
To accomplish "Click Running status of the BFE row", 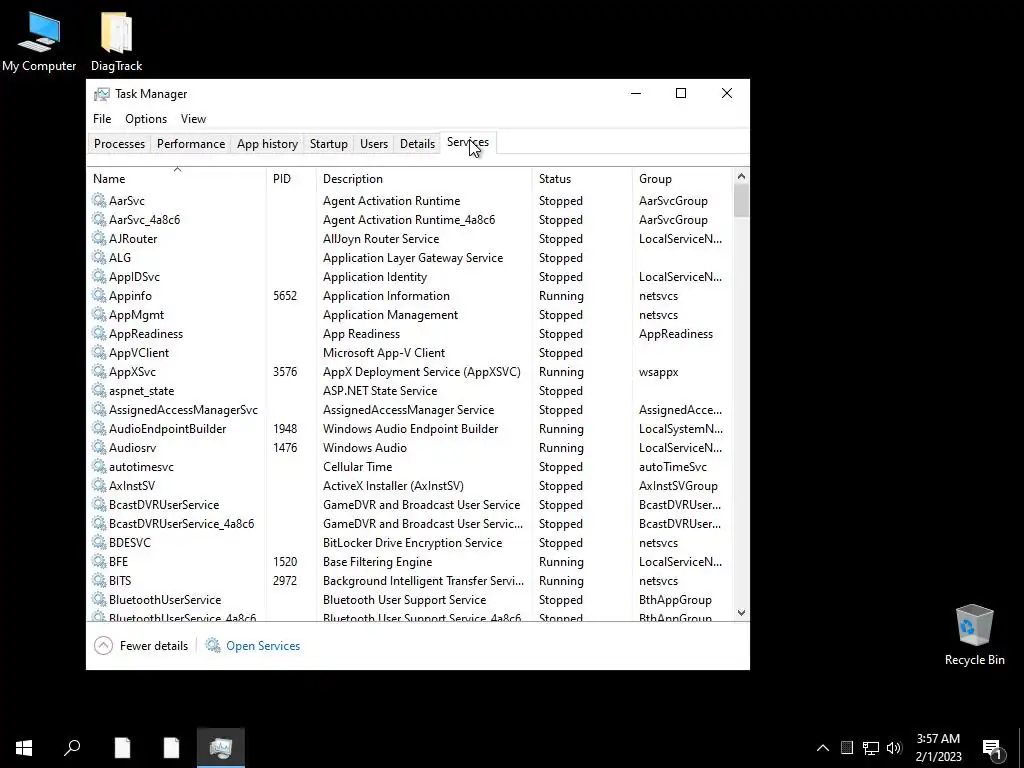I will 561,562.
